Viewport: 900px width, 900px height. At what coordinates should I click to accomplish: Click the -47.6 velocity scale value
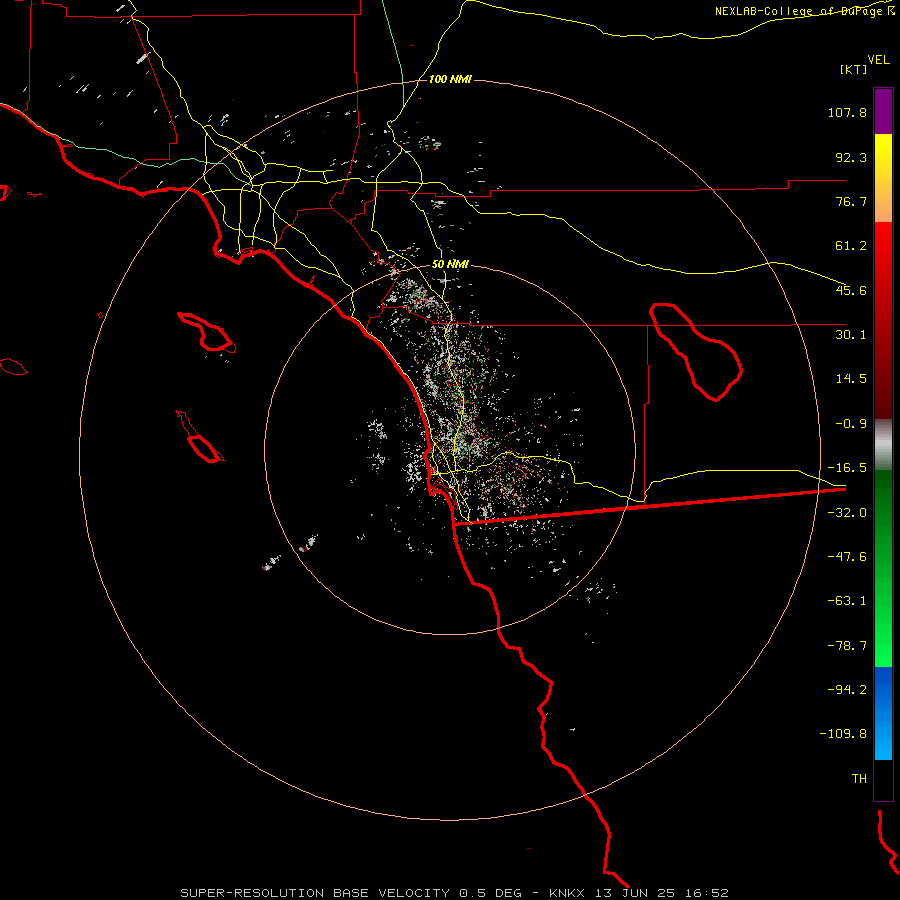847,557
